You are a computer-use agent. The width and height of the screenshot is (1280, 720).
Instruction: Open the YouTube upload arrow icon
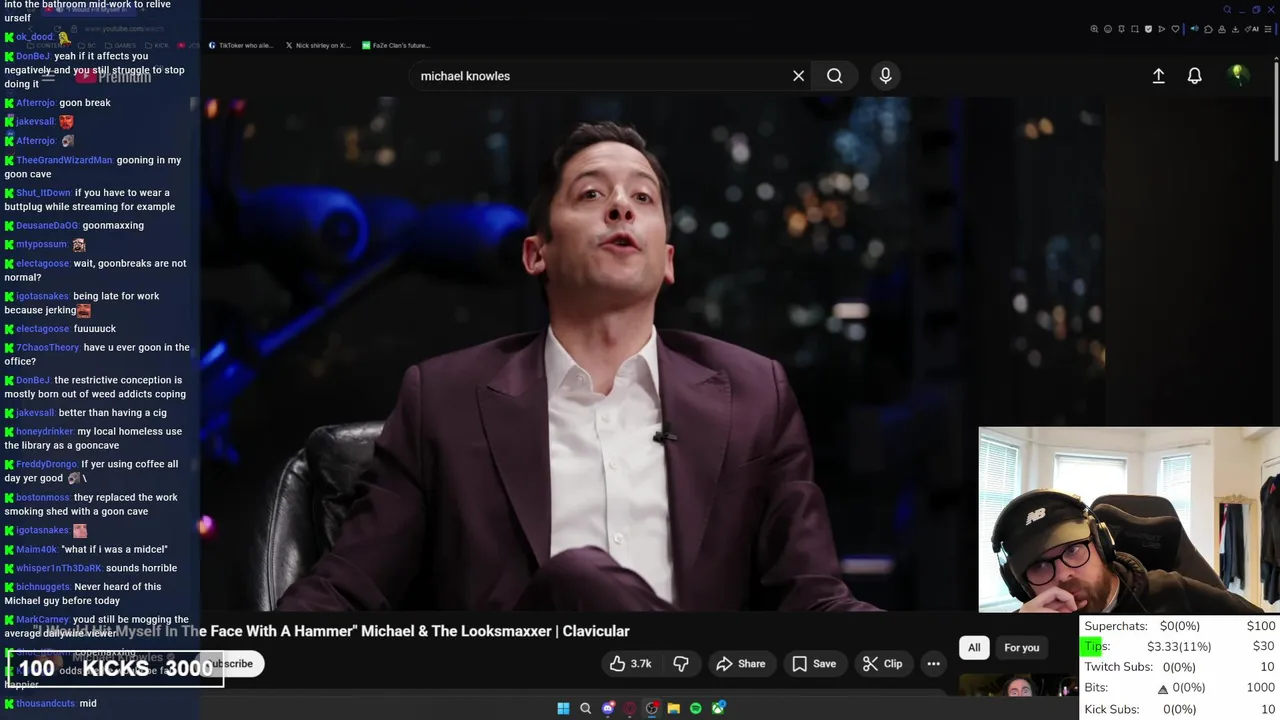(1158, 76)
